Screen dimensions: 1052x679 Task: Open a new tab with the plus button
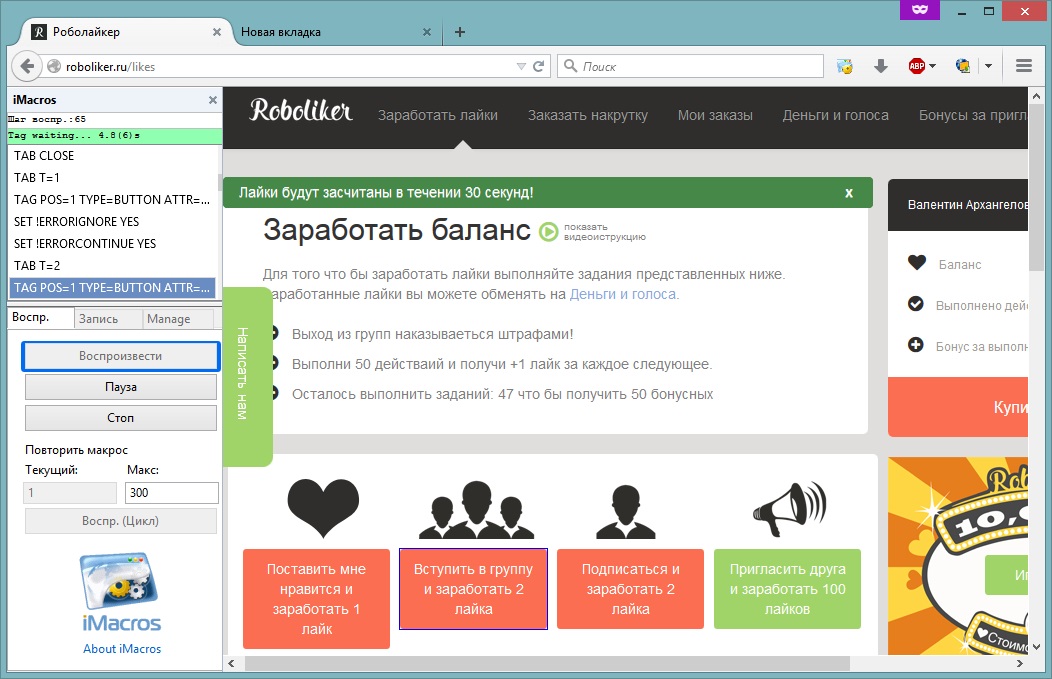460,32
